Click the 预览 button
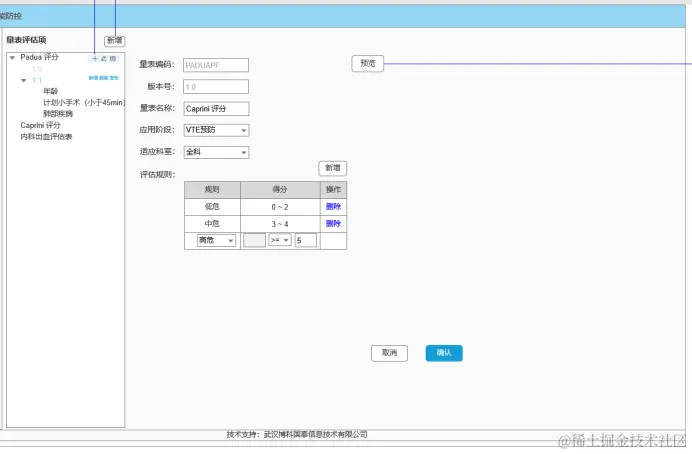Viewport: 692px width, 454px height. (x=368, y=64)
